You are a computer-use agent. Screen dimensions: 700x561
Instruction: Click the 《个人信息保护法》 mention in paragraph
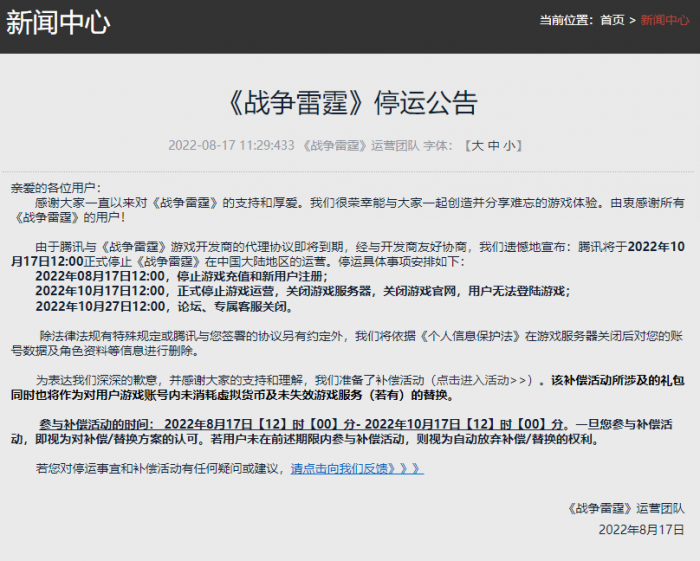point(470,336)
